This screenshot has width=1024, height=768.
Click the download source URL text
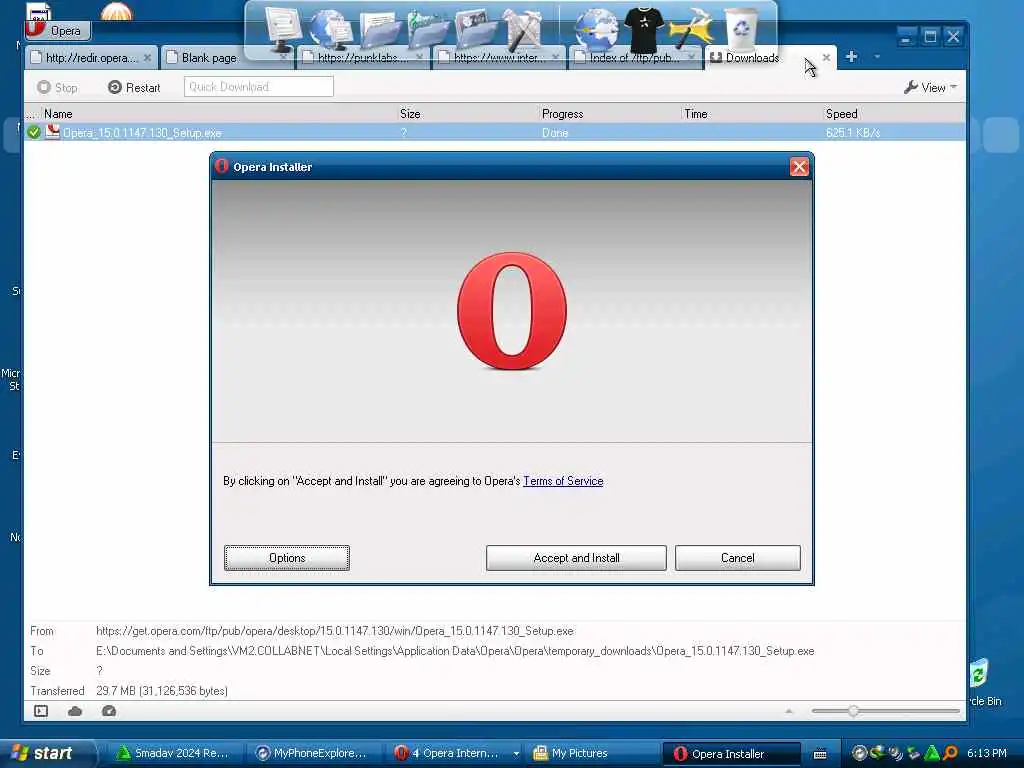tap(334, 631)
